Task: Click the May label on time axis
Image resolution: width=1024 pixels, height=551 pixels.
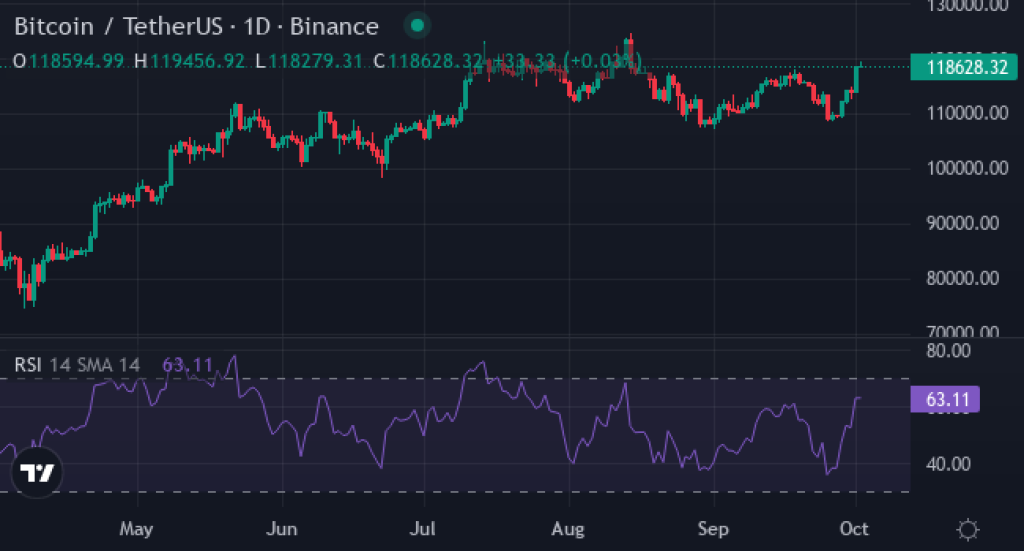Action: point(136,528)
